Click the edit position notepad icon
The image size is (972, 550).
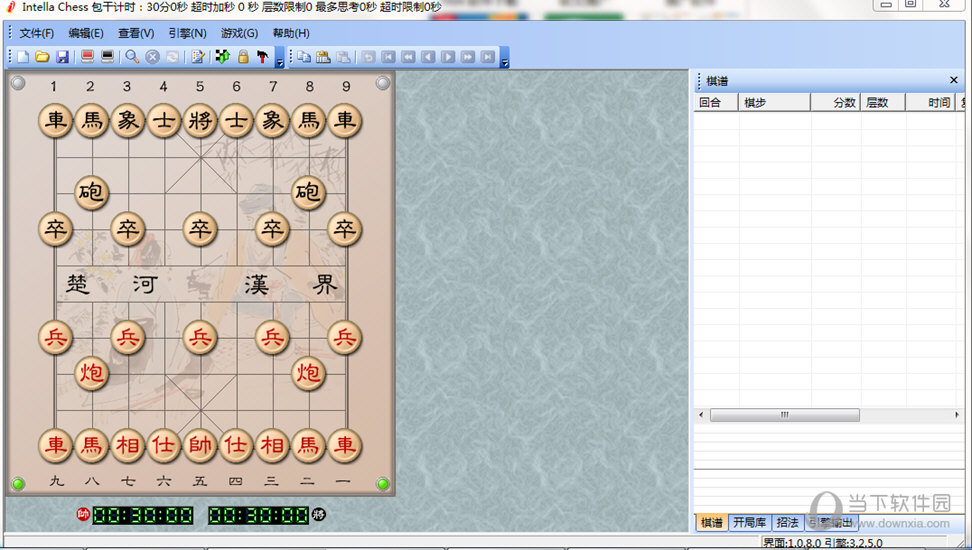(198, 57)
